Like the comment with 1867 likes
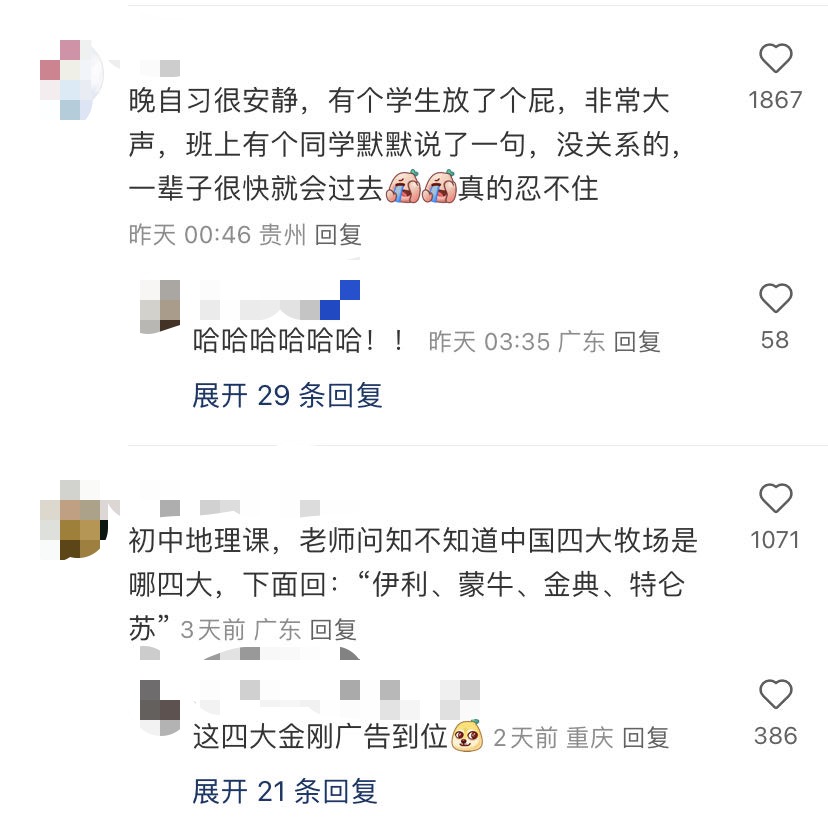The image size is (828, 835). click(775, 58)
